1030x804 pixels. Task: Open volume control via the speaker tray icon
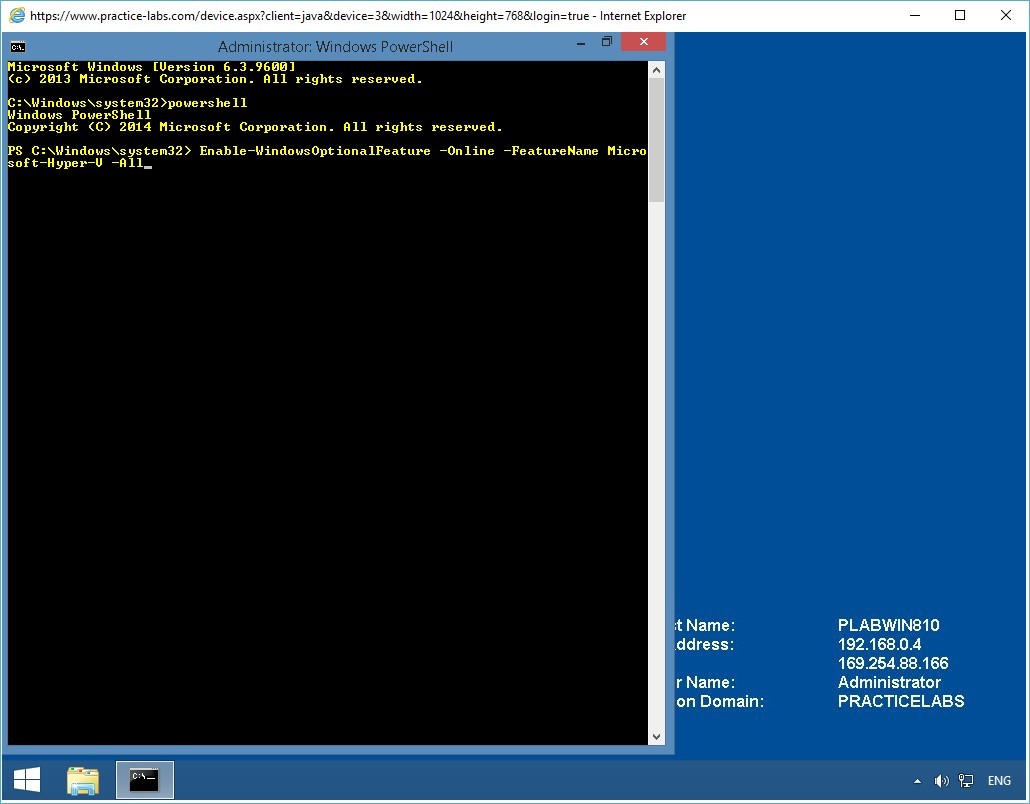(941, 780)
